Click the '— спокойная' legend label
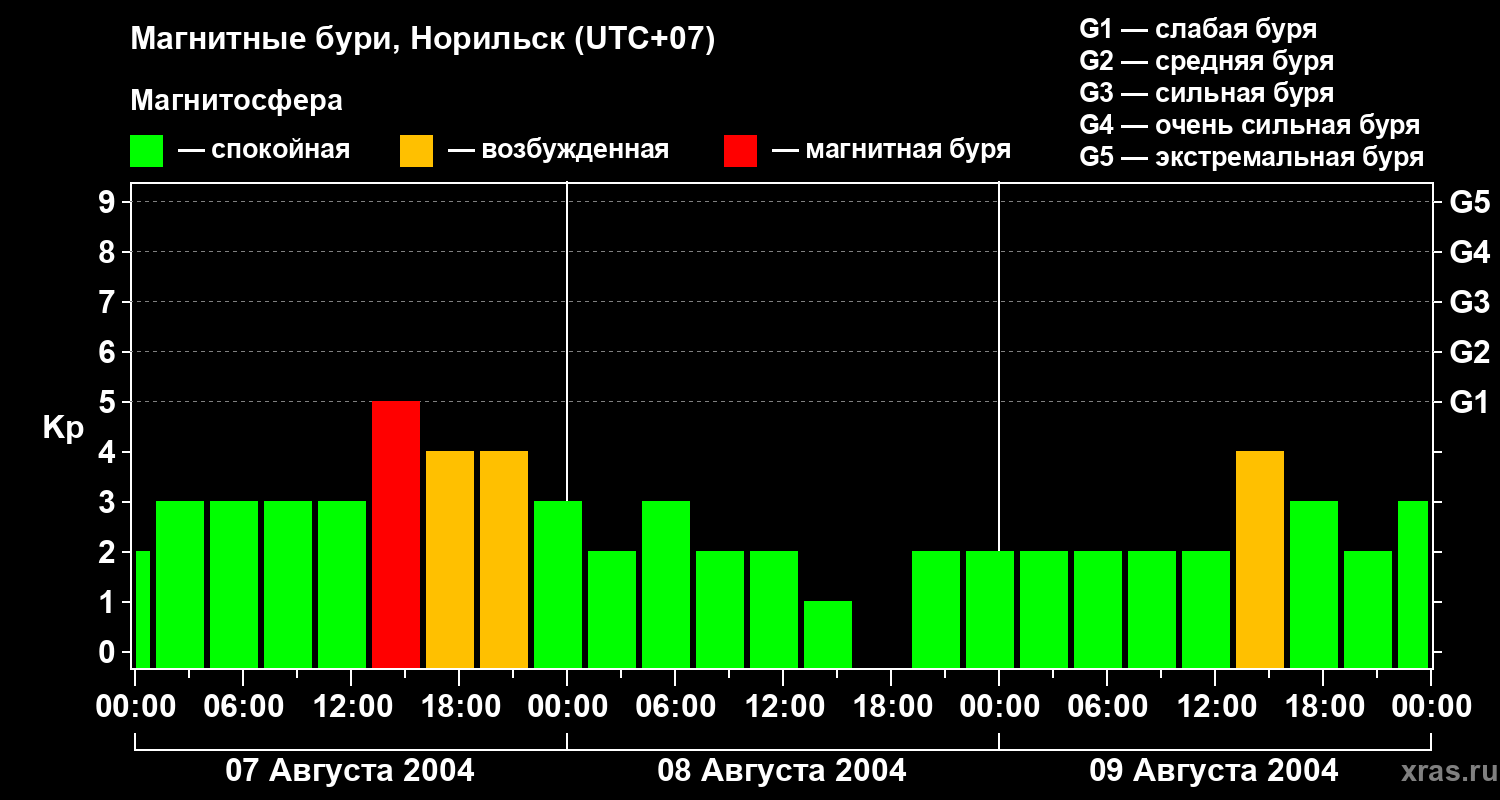1500x800 pixels. pos(264,150)
